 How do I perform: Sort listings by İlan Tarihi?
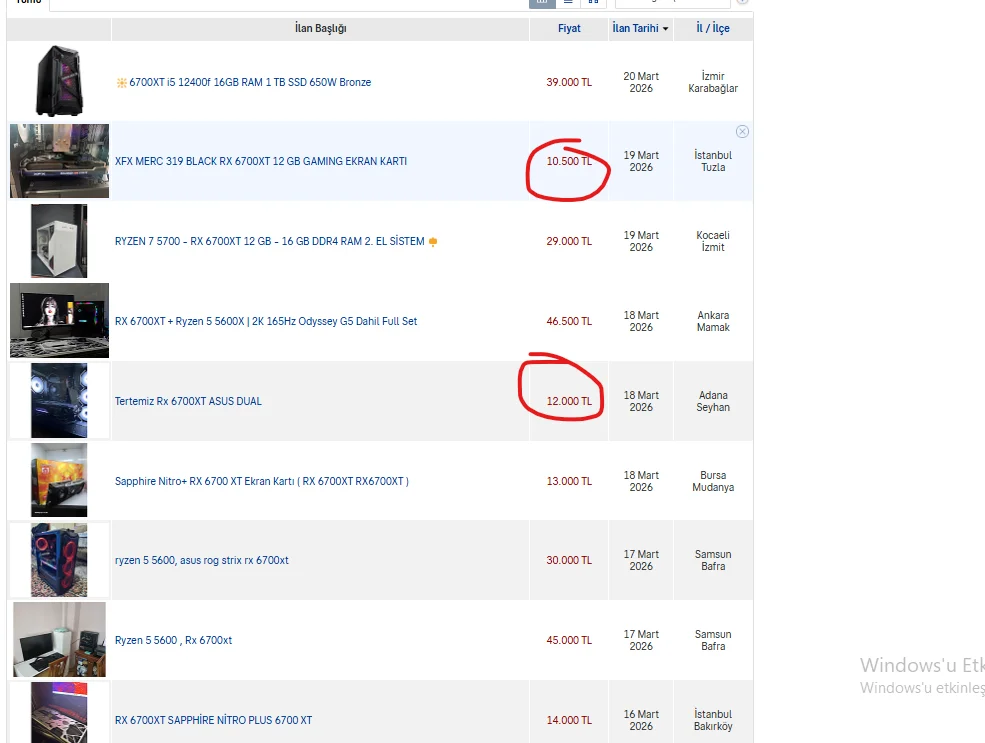[x=640, y=28]
